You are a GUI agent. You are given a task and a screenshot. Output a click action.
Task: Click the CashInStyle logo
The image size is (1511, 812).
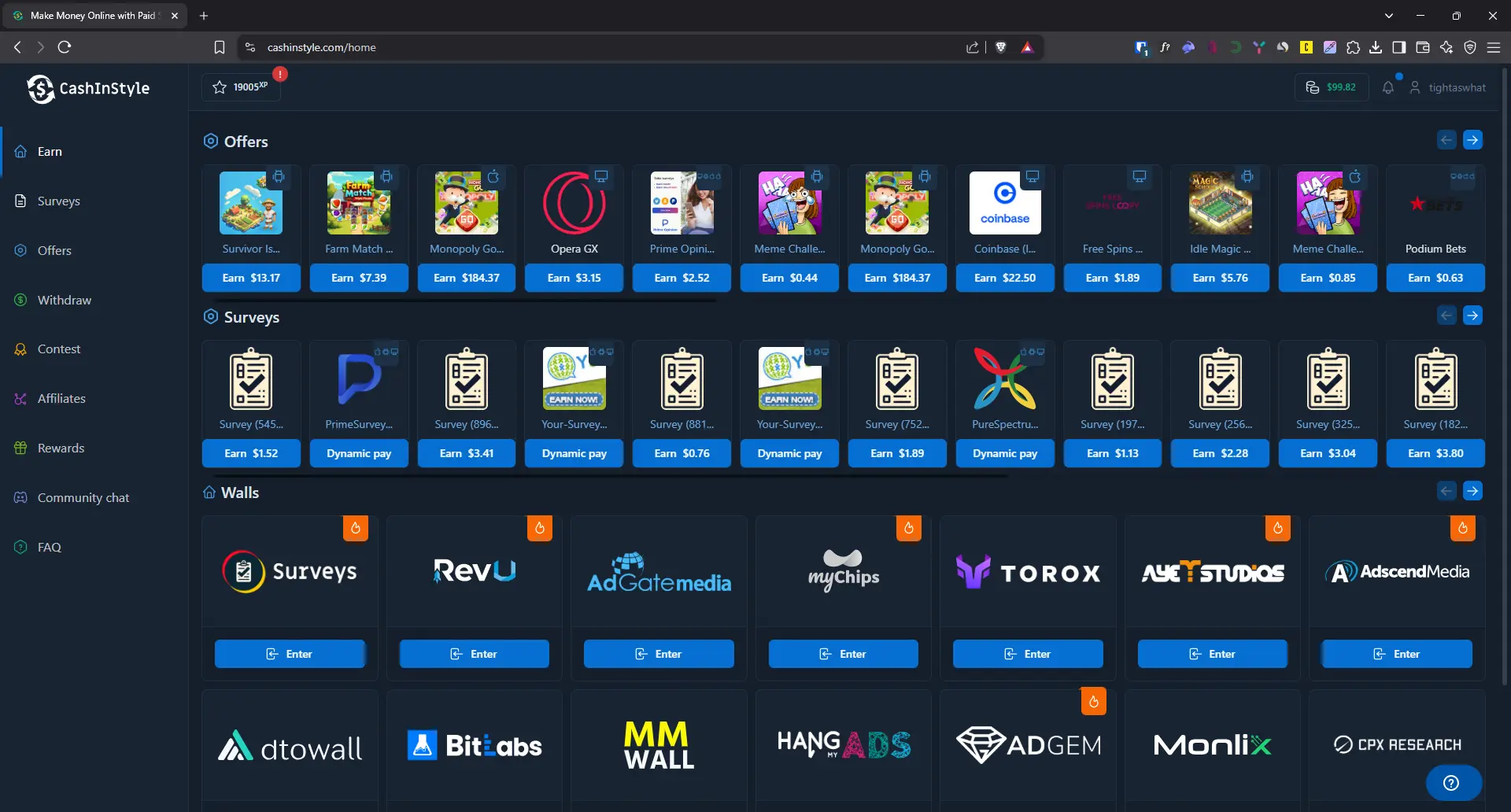(88, 88)
